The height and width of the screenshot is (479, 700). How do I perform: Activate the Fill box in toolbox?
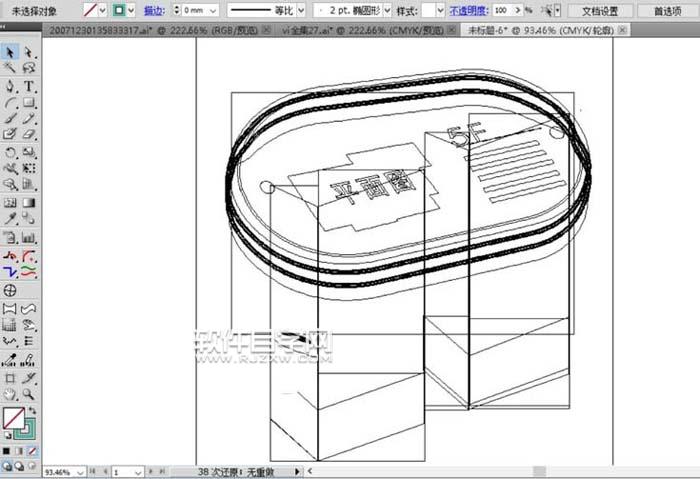14,418
